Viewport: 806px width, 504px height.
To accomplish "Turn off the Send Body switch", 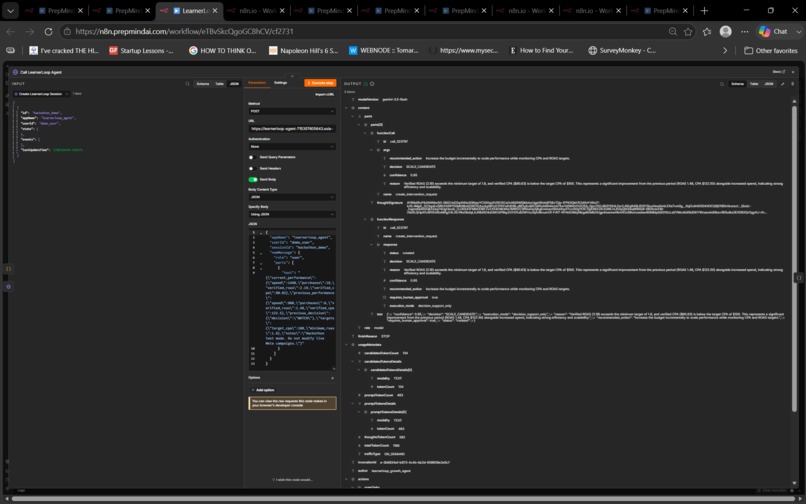I will [x=253, y=179].
